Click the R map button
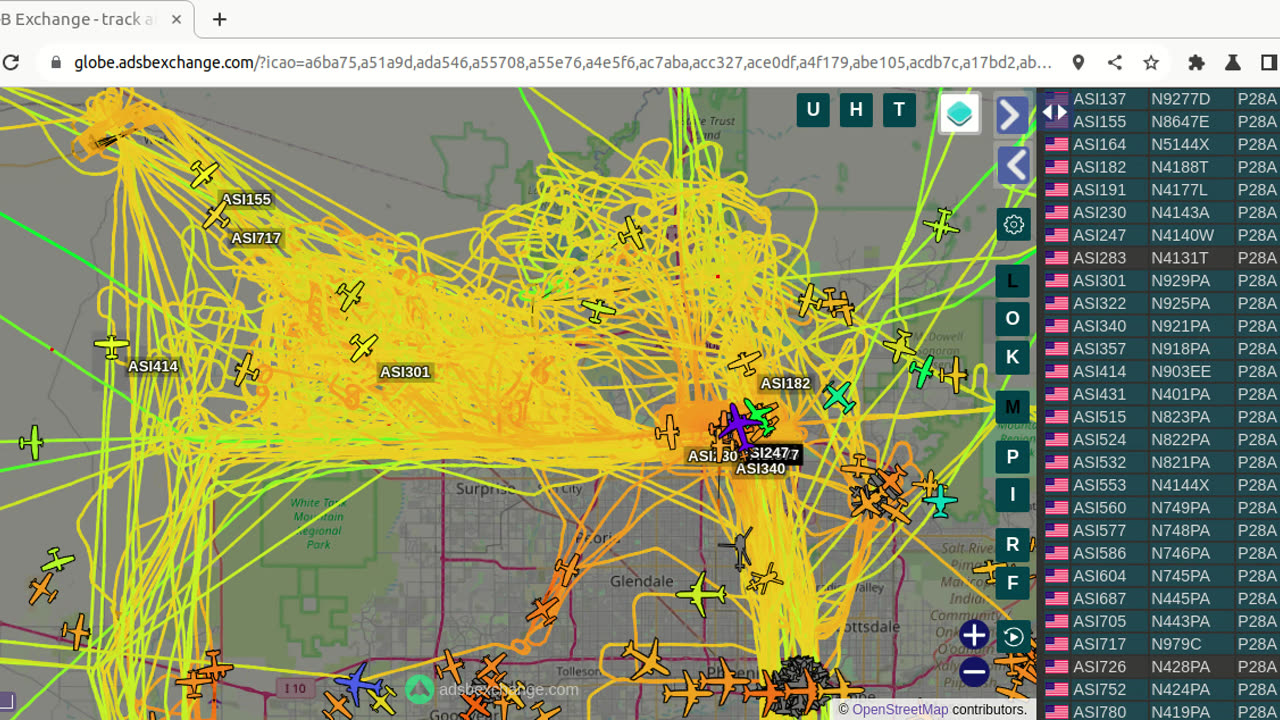Viewport: 1280px width, 720px height. click(x=1012, y=545)
